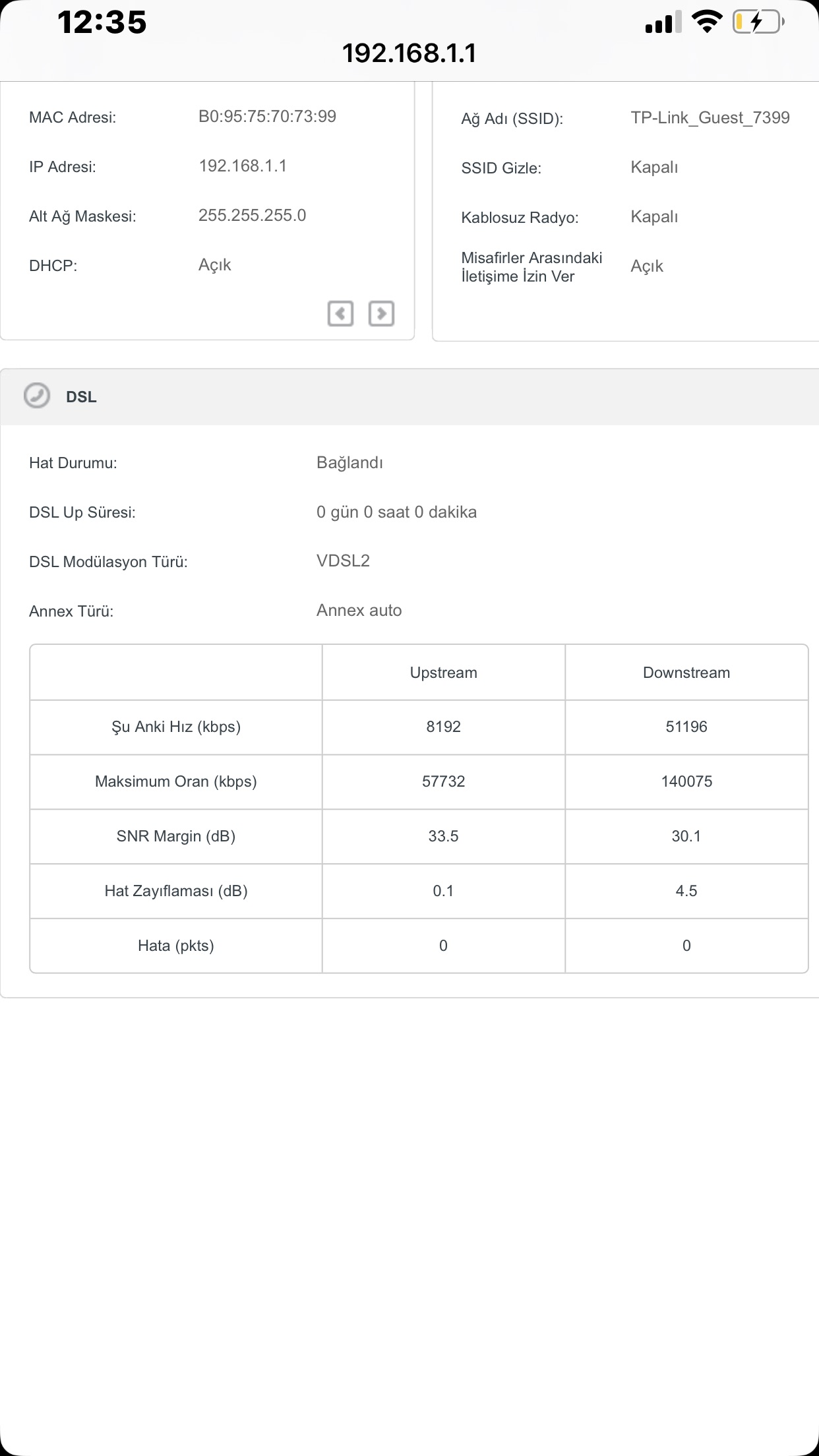Click the upstream maximum rate 57732 cell

tap(444, 781)
